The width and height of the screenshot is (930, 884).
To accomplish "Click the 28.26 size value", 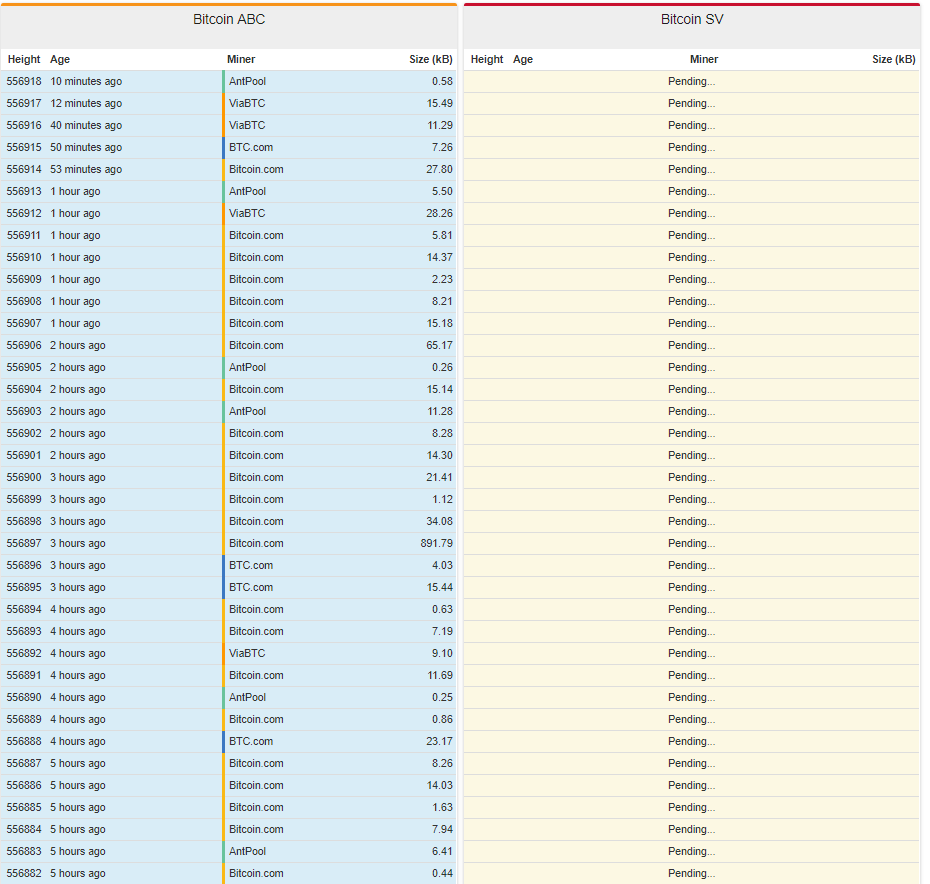I will [439, 213].
